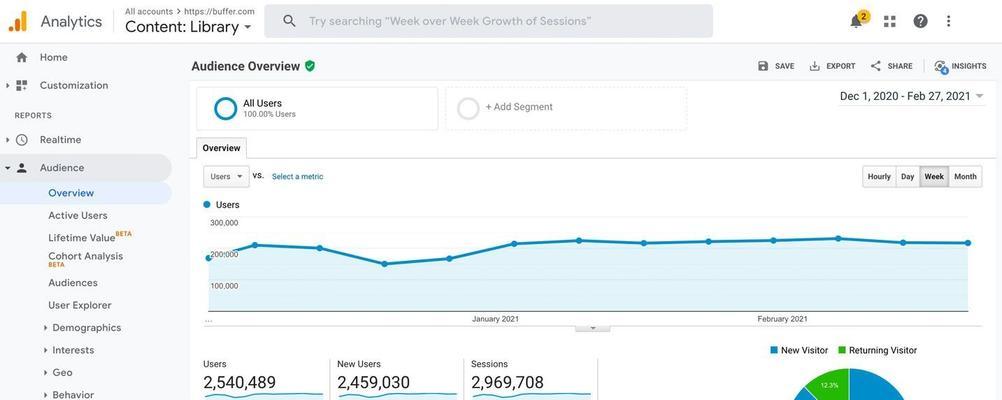Collapse chart using the arrow handle below
The height and width of the screenshot is (400, 1002).
click(x=592, y=328)
